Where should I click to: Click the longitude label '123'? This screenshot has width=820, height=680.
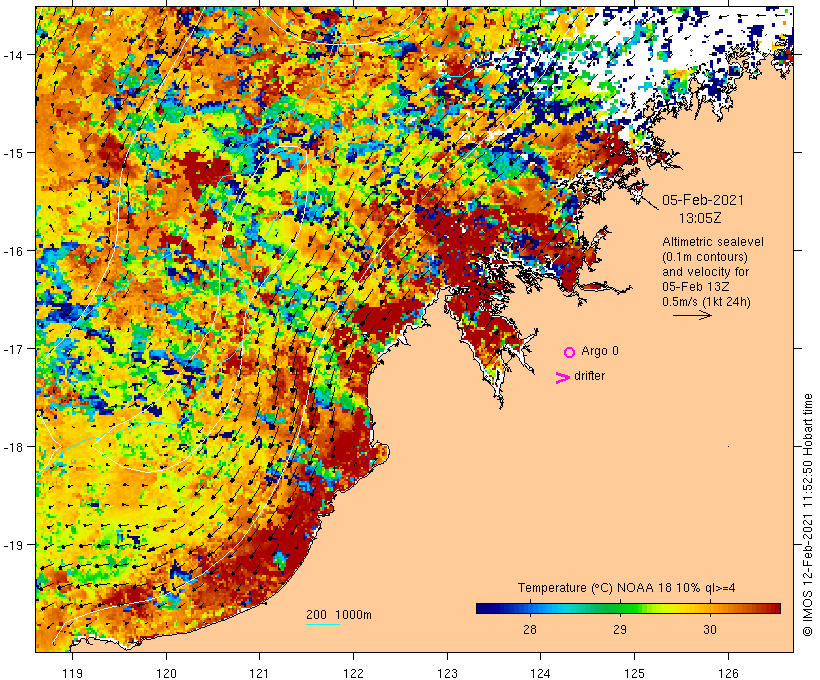pos(447,673)
